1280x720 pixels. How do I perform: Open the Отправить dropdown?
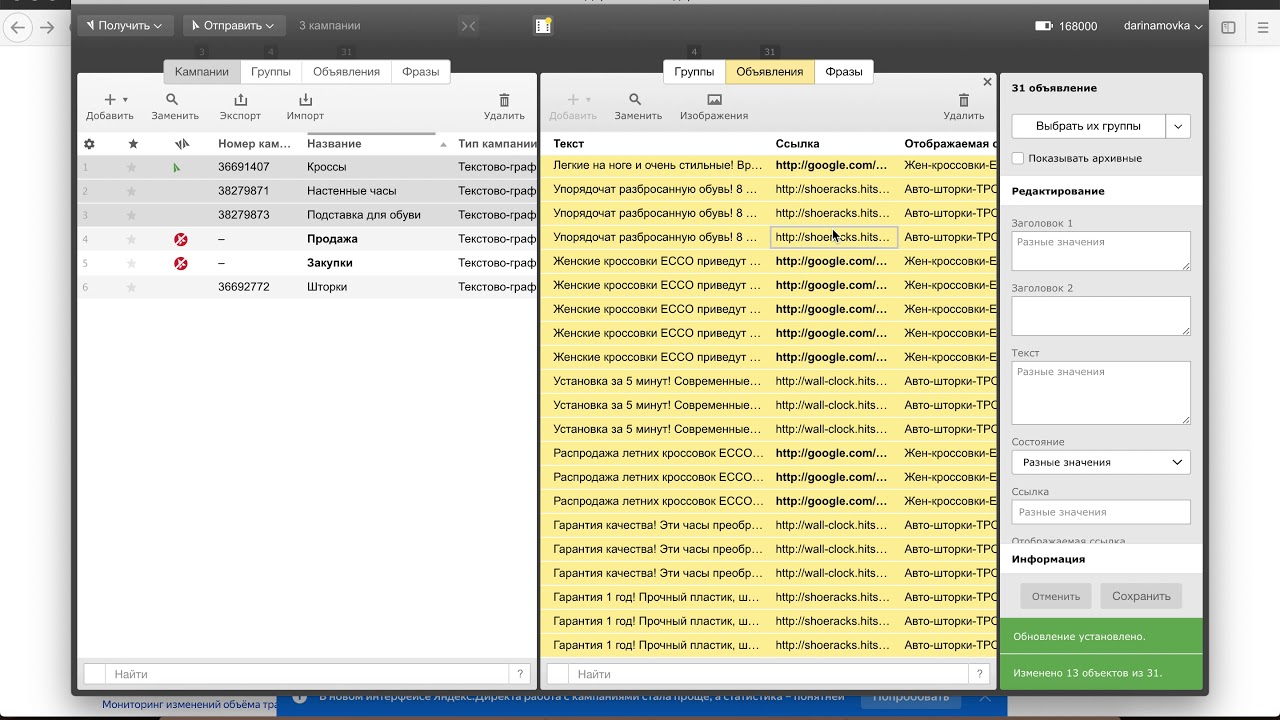point(234,26)
